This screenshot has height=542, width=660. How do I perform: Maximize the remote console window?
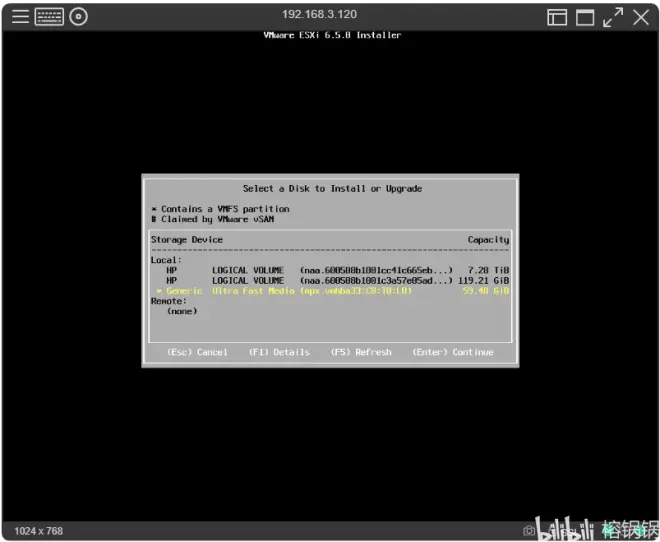(585, 17)
